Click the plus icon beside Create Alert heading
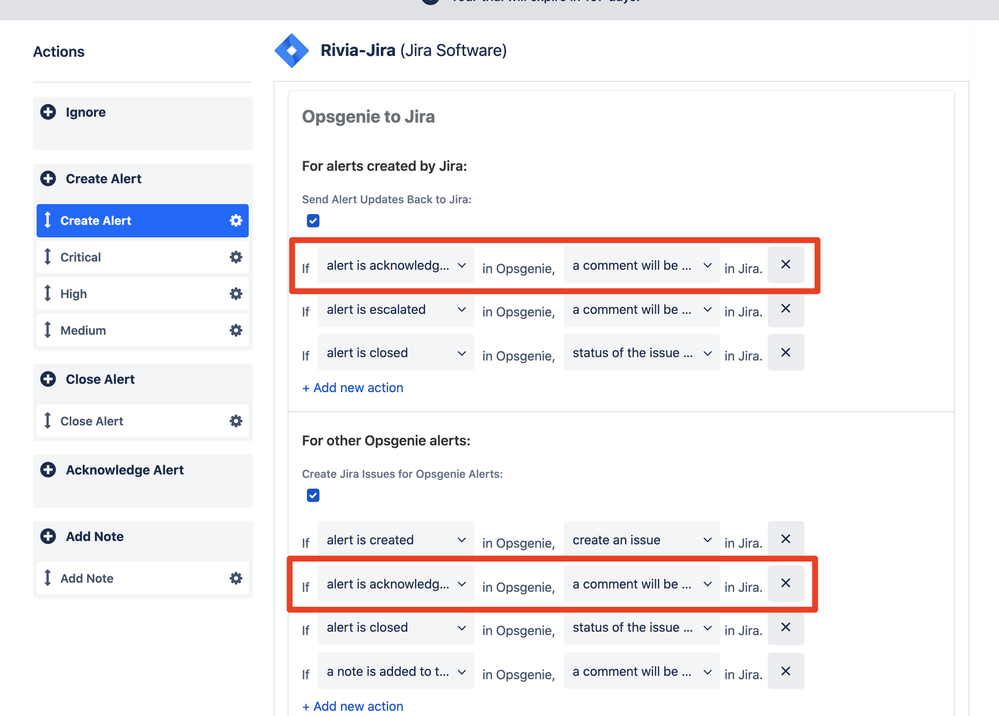 coord(48,178)
